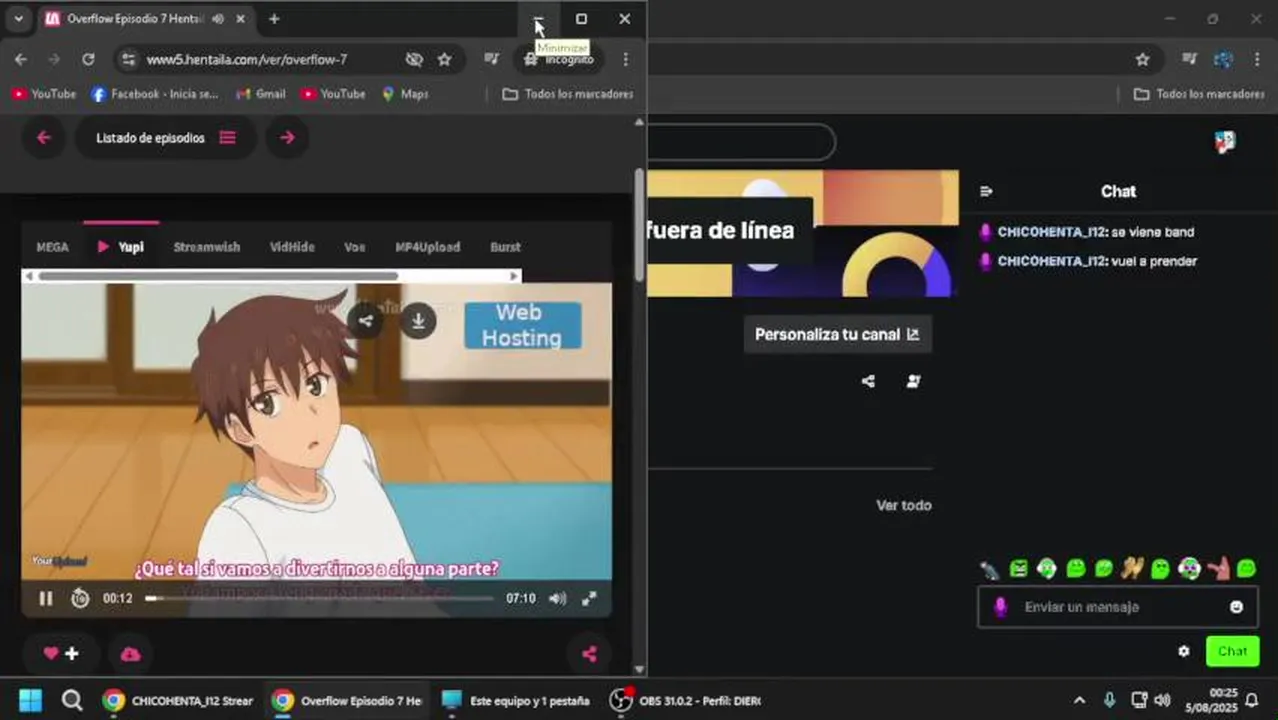Open OBS from the taskbar
The height and width of the screenshot is (720, 1278).
coord(686,700)
